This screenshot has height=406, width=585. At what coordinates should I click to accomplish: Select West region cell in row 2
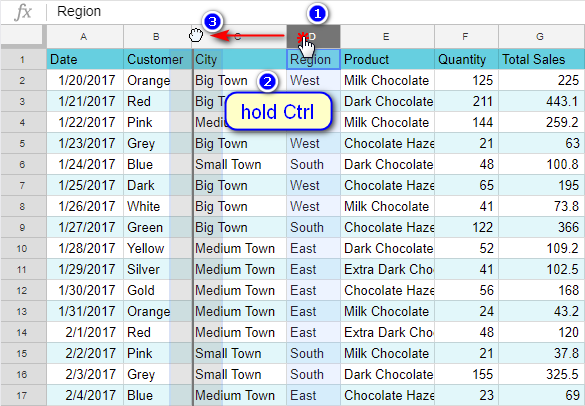pyautogui.click(x=313, y=81)
